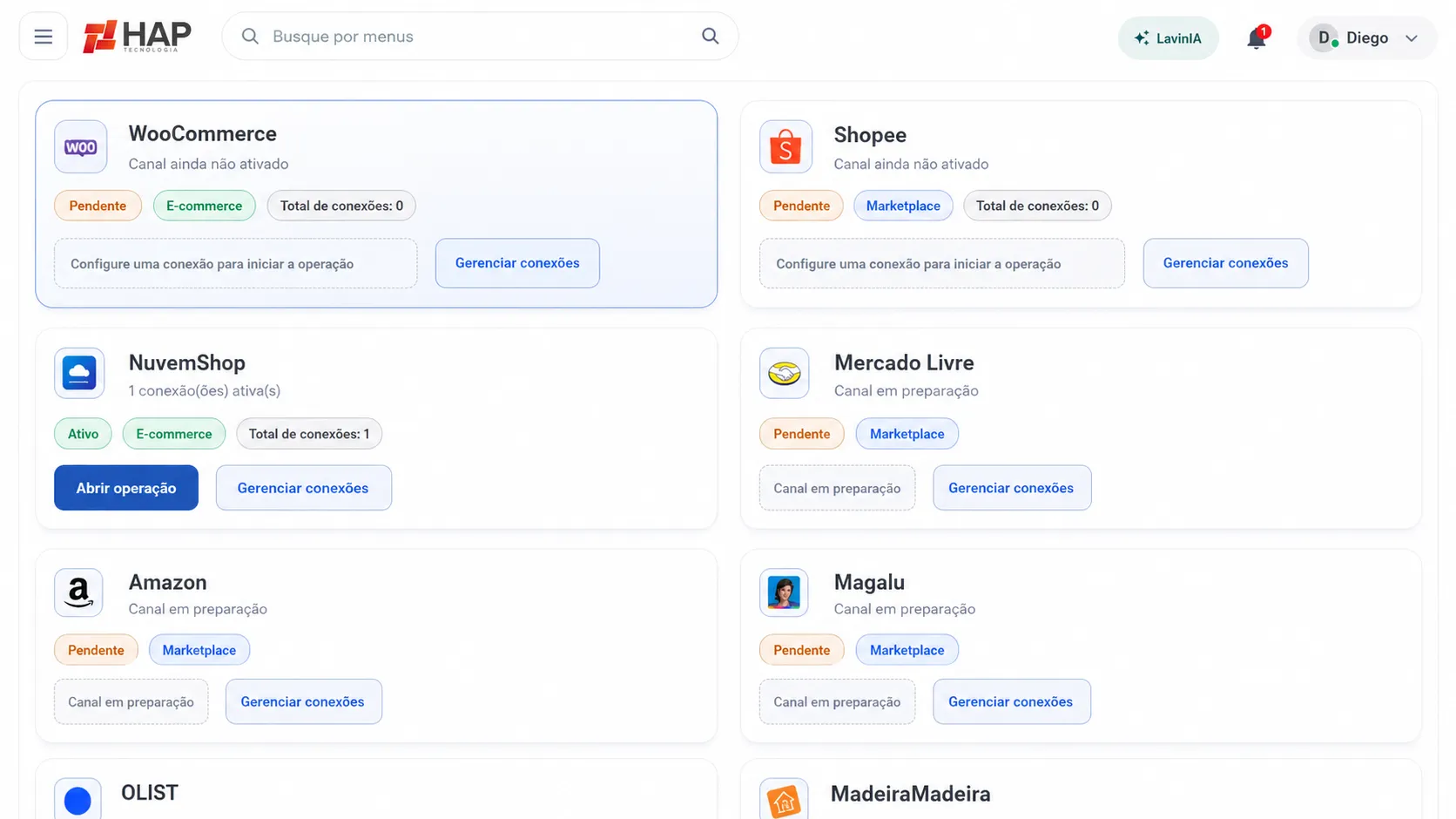Image resolution: width=1456 pixels, height=819 pixels.
Task: Click Gerenciar conexões for Mercado Livre
Action: pos(1011,488)
